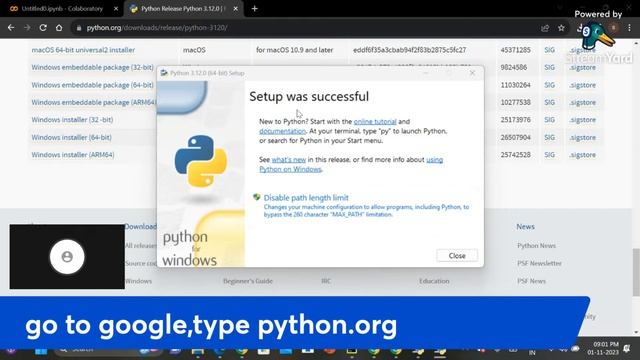This screenshot has width=640, height=360.
Task: Open PSF News footer link
Action: (531, 281)
